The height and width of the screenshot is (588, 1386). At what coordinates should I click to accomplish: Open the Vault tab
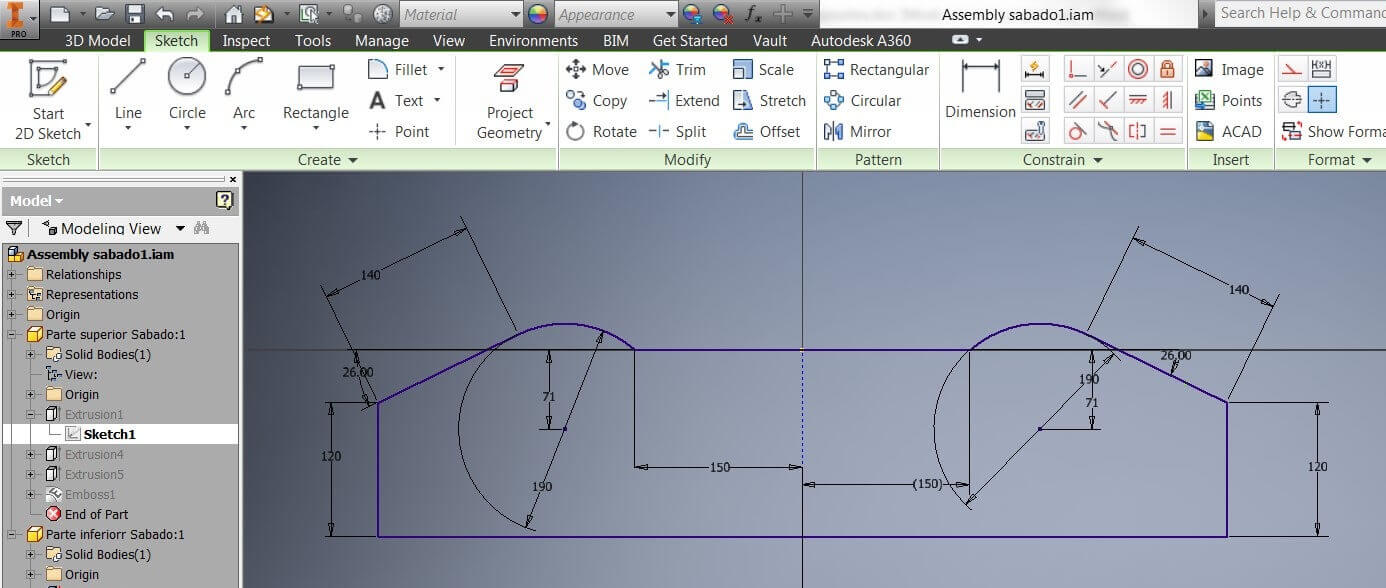click(x=770, y=40)
